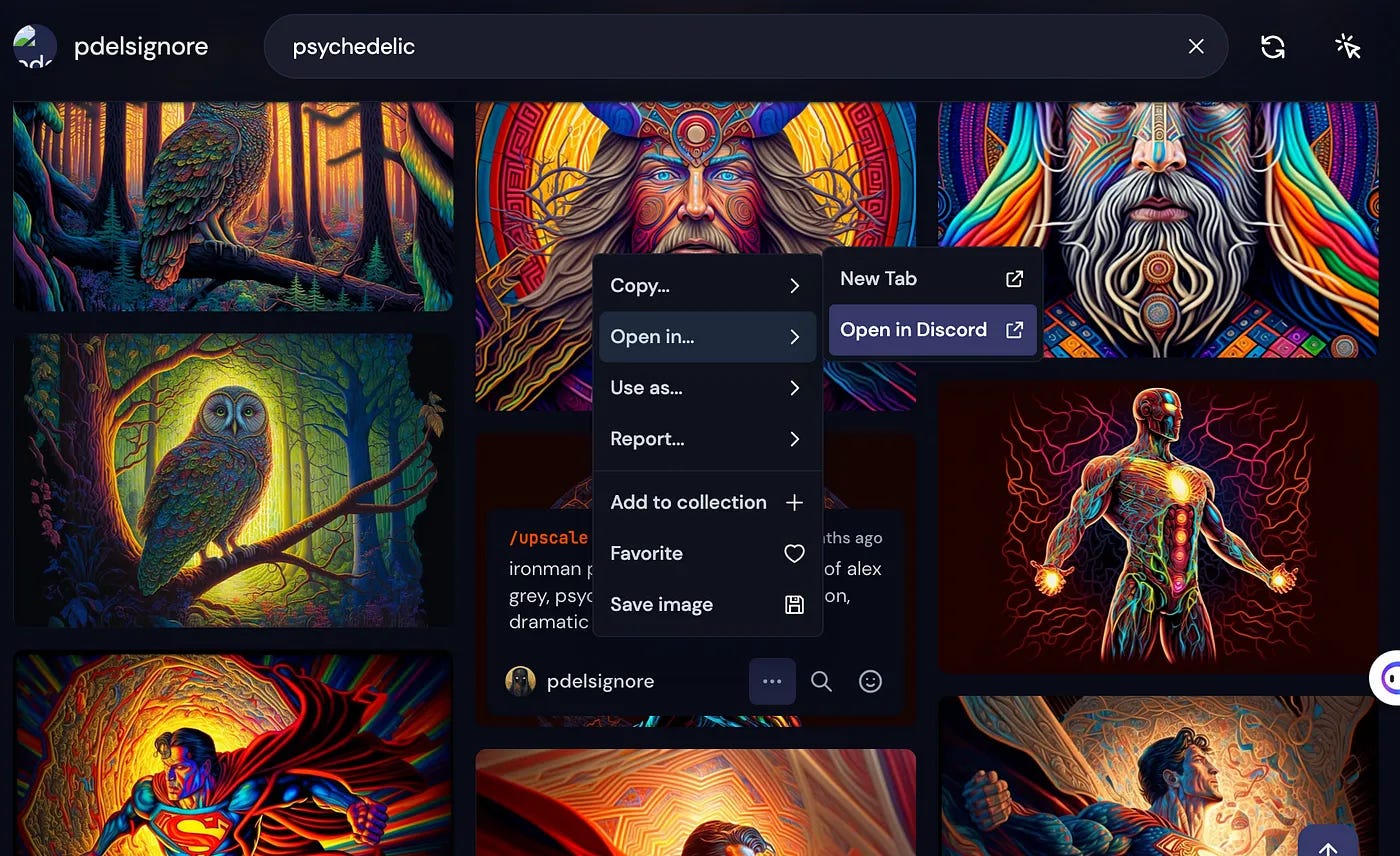Screen dimensions: 1400x856
Task: Click the /upscale command label
Action: tap(549, 538)
